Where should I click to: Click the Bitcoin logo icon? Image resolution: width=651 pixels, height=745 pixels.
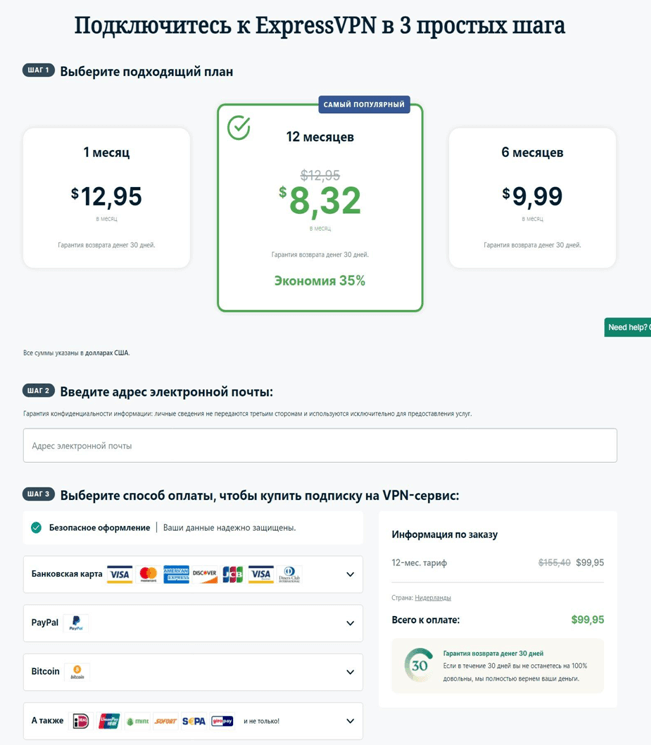coord(77,672)
